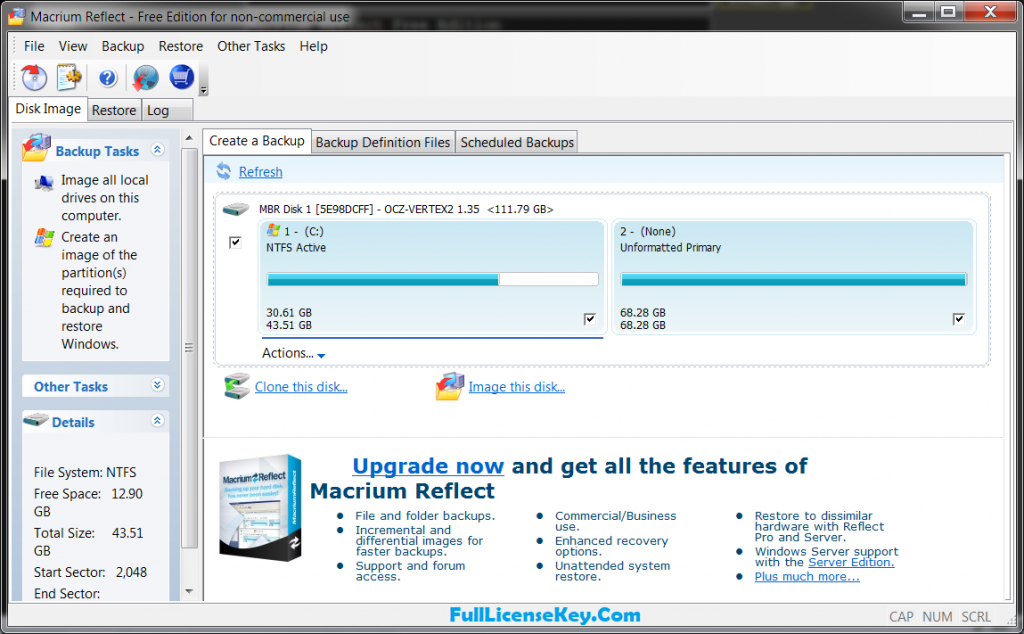The height and width of the screenshot is (634, 1024).
Task: Open the toolbar options overflow arrow
Action: 204,91
